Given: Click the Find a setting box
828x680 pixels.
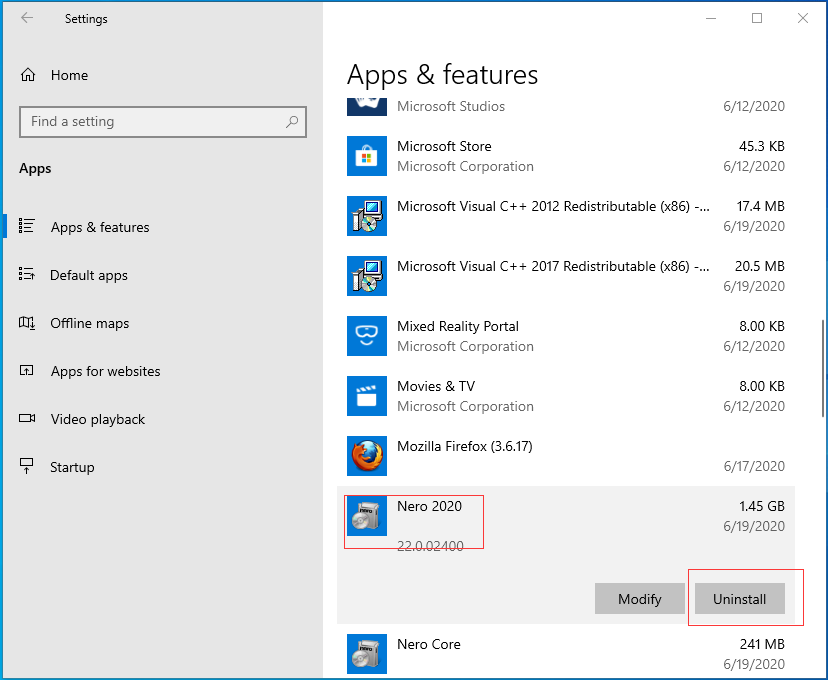Looking at the screenshot, I should point(163,122).
